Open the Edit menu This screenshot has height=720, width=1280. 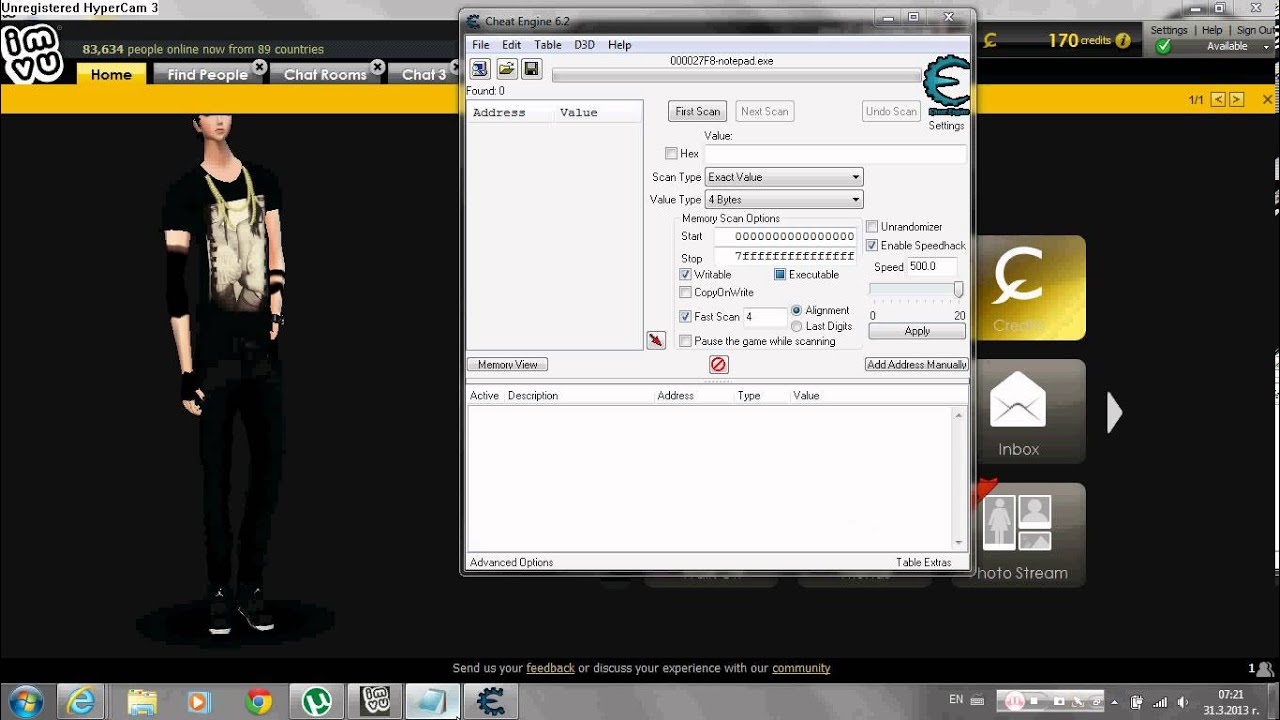[x=511, y=45]
